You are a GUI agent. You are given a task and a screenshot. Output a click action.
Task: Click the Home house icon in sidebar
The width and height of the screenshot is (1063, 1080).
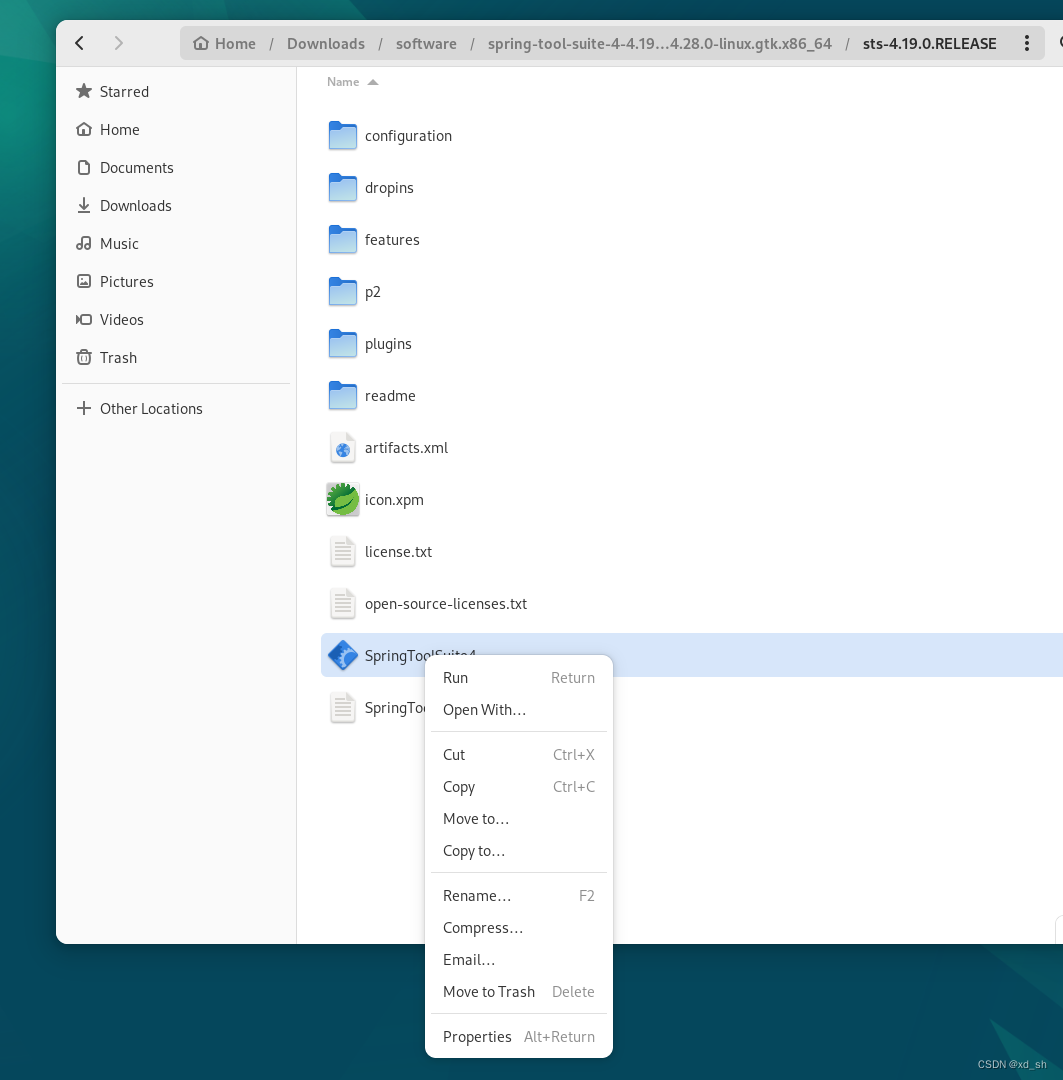(84, 129)
